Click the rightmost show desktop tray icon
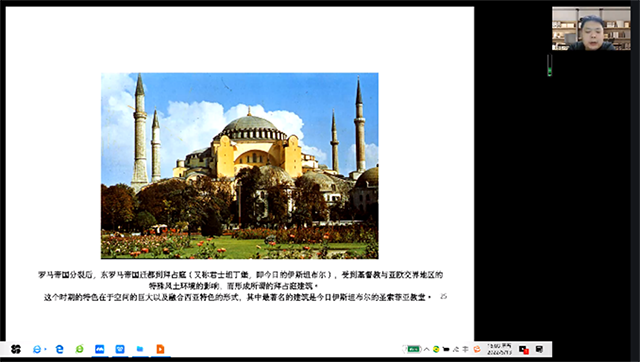Viewport: 640px width, 362px height. (x=539, y=349)
